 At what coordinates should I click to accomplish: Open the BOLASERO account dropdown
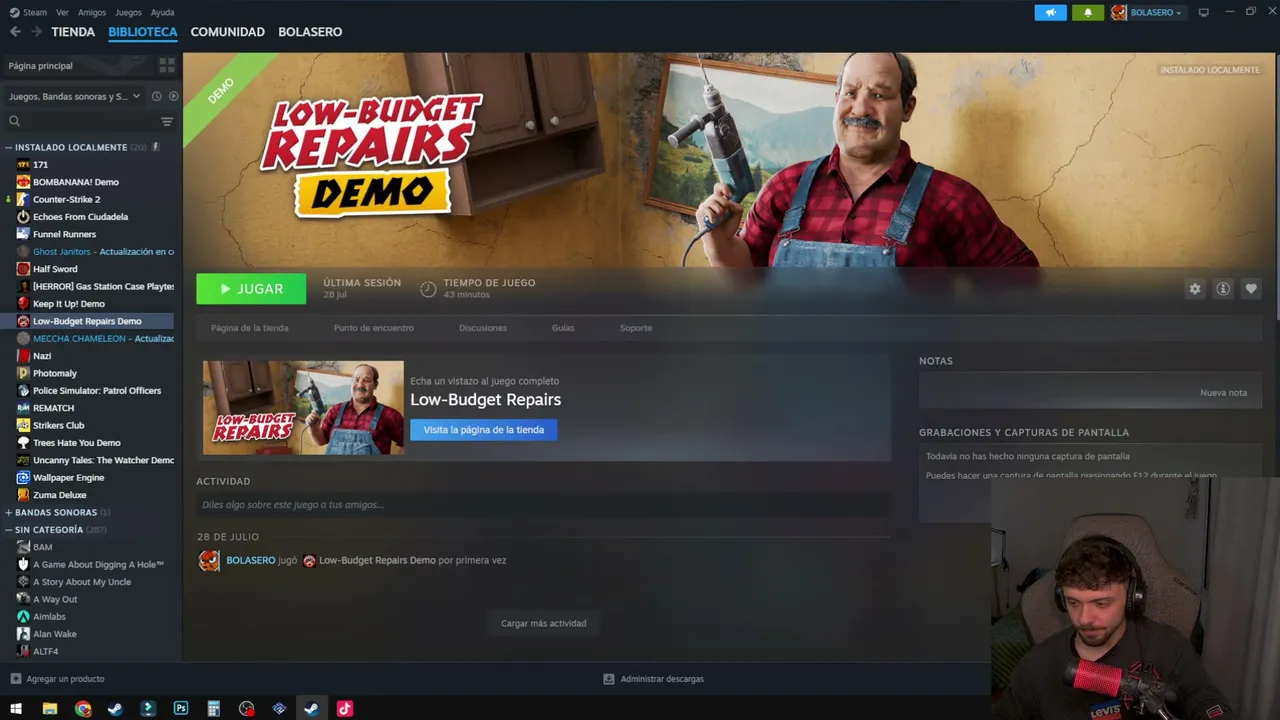click(x=1147, y=12)
